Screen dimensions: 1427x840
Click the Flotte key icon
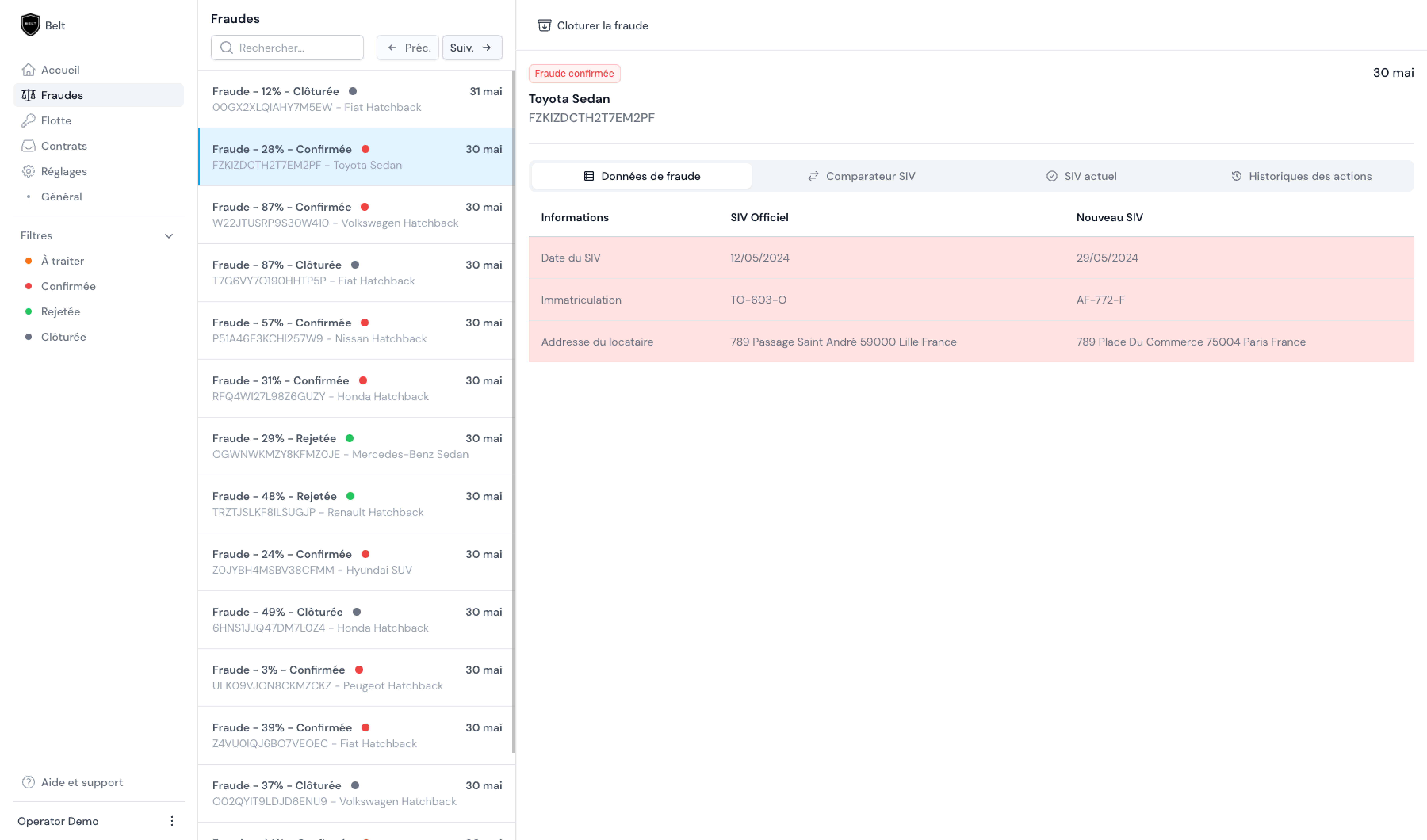(28, 121)
